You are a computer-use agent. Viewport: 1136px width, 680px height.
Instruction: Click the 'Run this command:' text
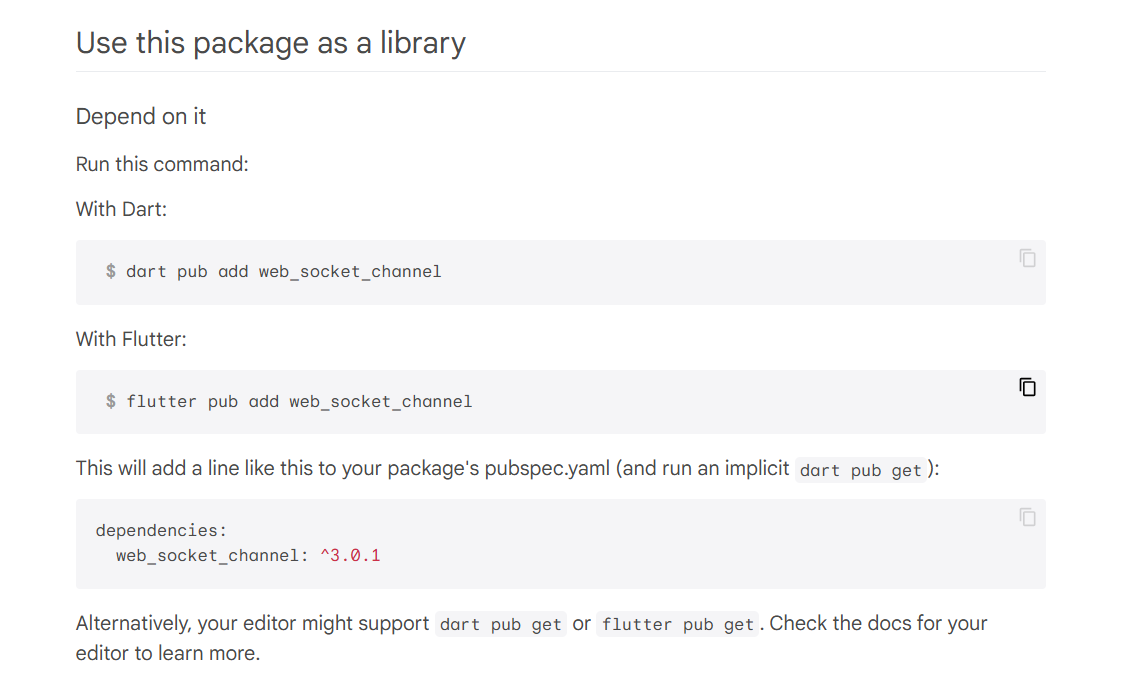pyautogui.click(x=162, y=164)
